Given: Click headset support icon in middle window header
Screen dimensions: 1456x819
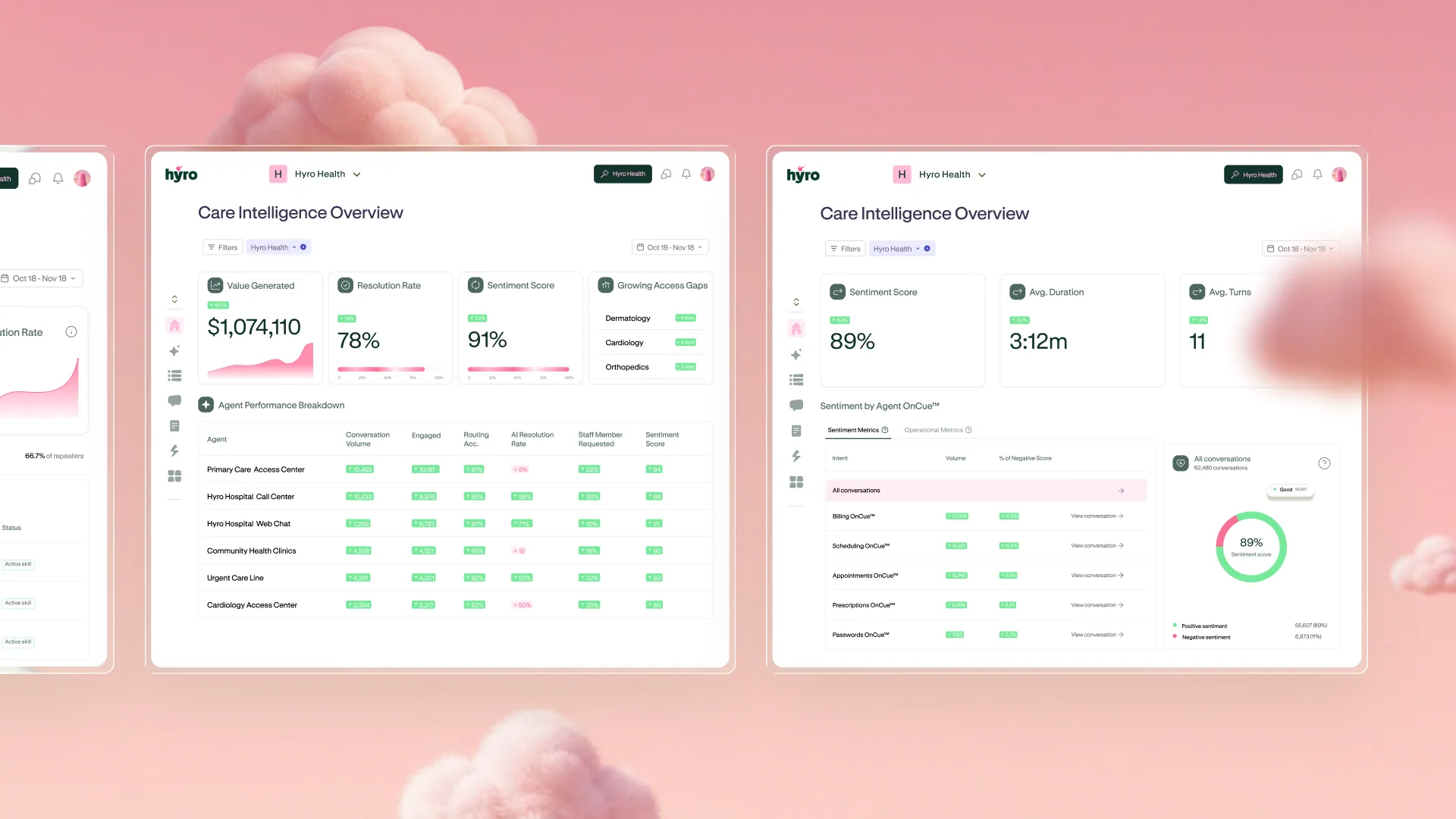Looking at the screenshot, I should point(666,174).
